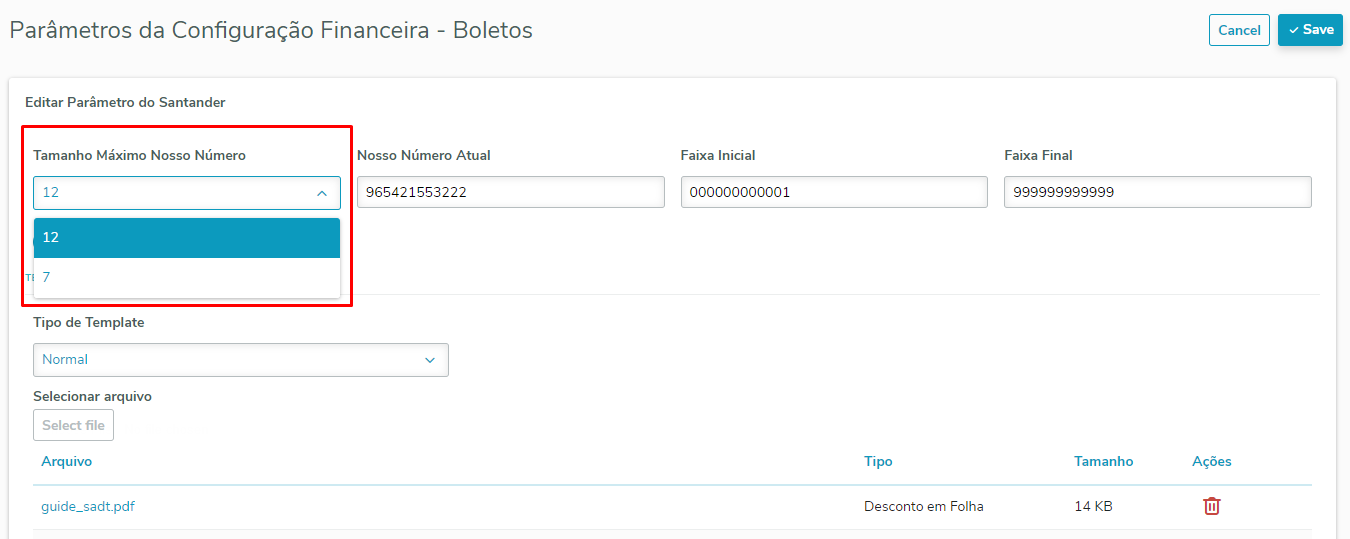
Task: Click the 'Editar Parâmetro do Santander' heading
Action: click(x=125, y=102)
